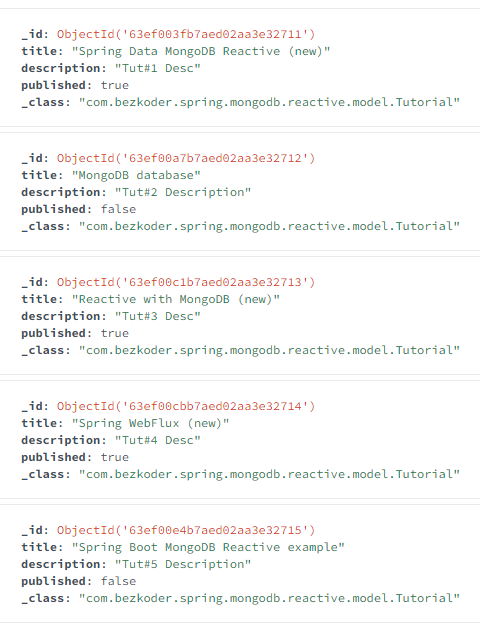Click published true in Spring WebFlux document
480x630 pixels.
point(114,457)
